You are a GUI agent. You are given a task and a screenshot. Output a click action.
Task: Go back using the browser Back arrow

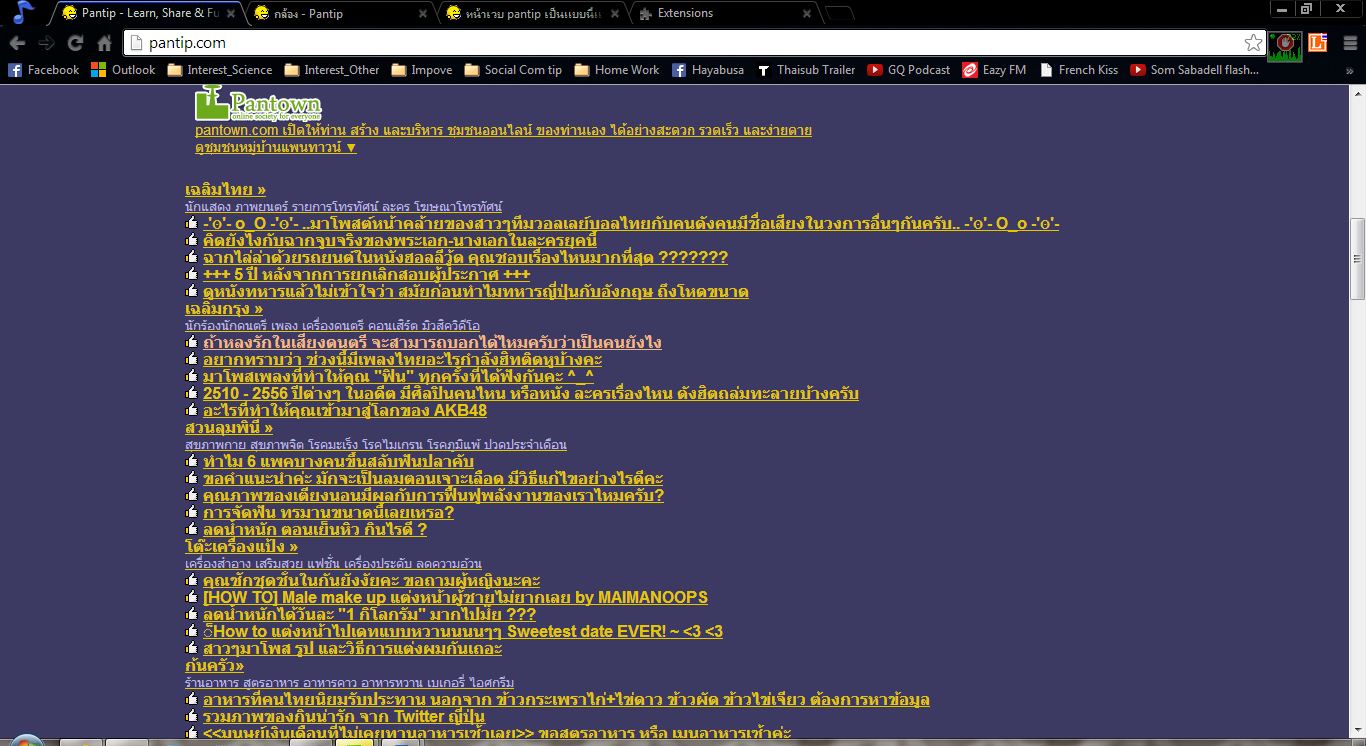click(17, 43)
